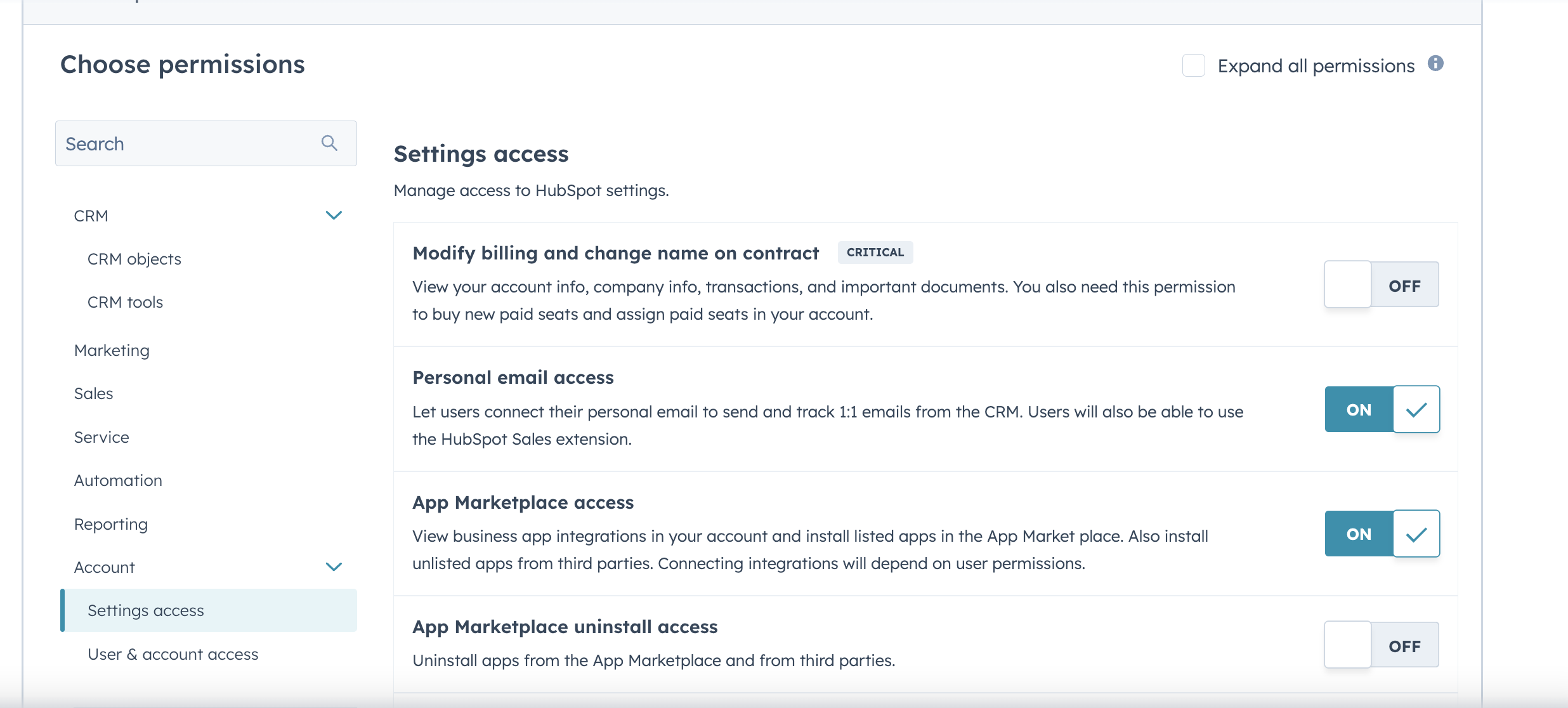
Task: Click the CRITICAL badge next to billing
Action: pos(875,252)
